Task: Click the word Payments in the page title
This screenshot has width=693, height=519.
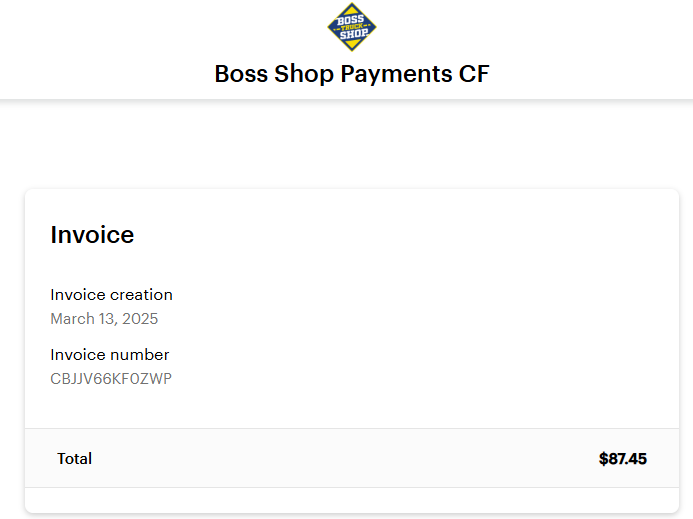Action: click(396, 74)
